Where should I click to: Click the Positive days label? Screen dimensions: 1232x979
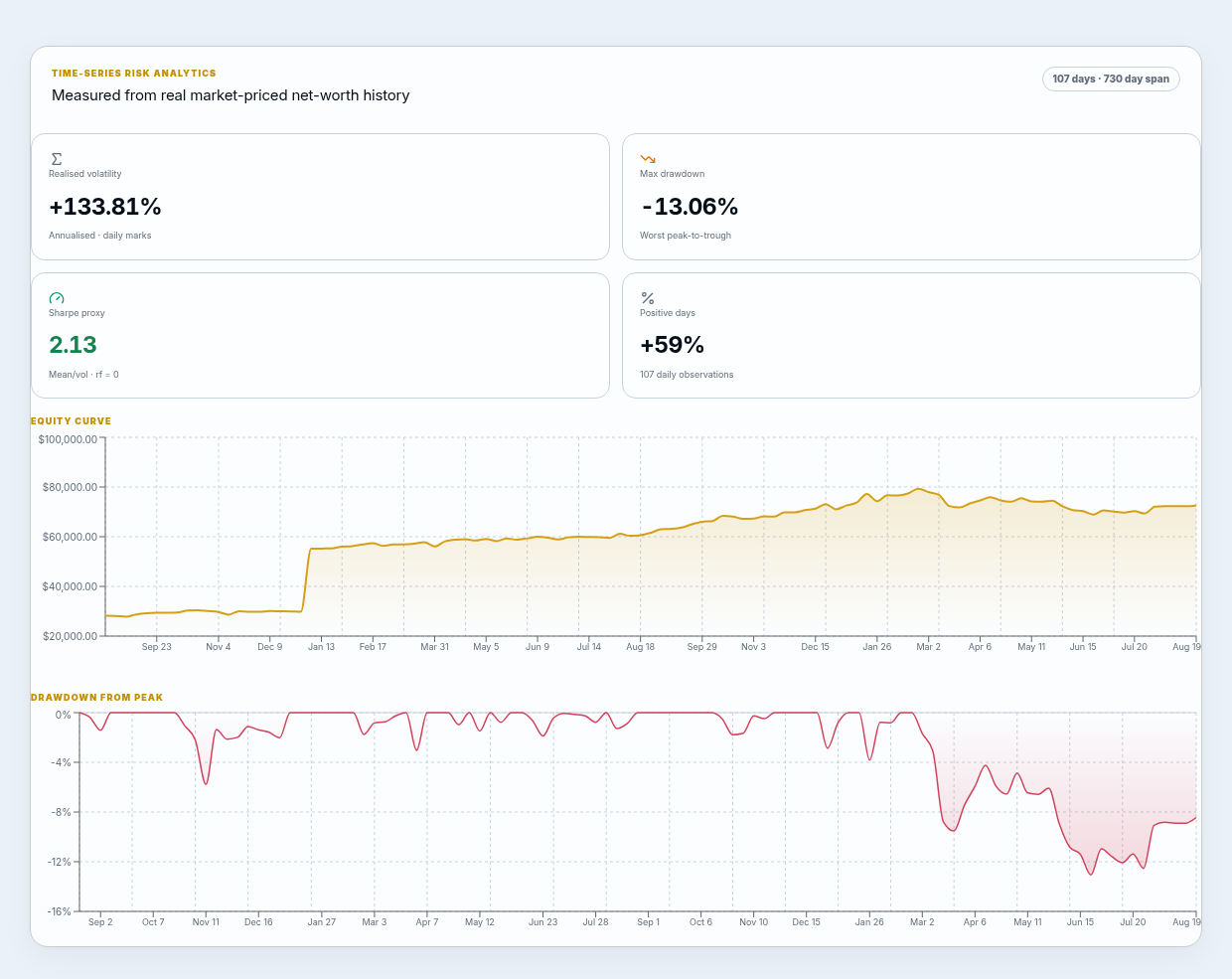point(668,313)
